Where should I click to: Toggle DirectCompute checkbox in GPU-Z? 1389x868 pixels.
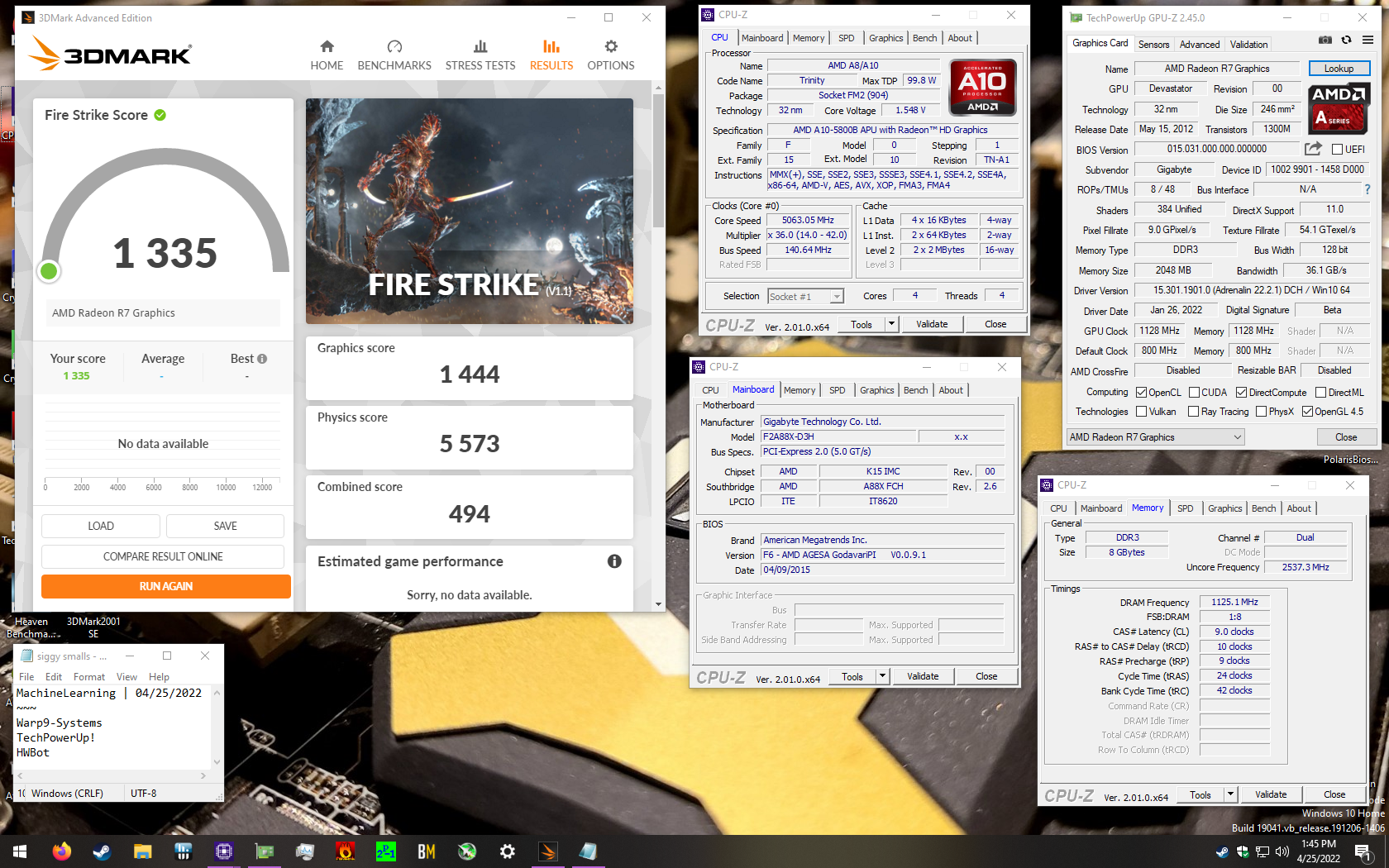(1241, 393)
